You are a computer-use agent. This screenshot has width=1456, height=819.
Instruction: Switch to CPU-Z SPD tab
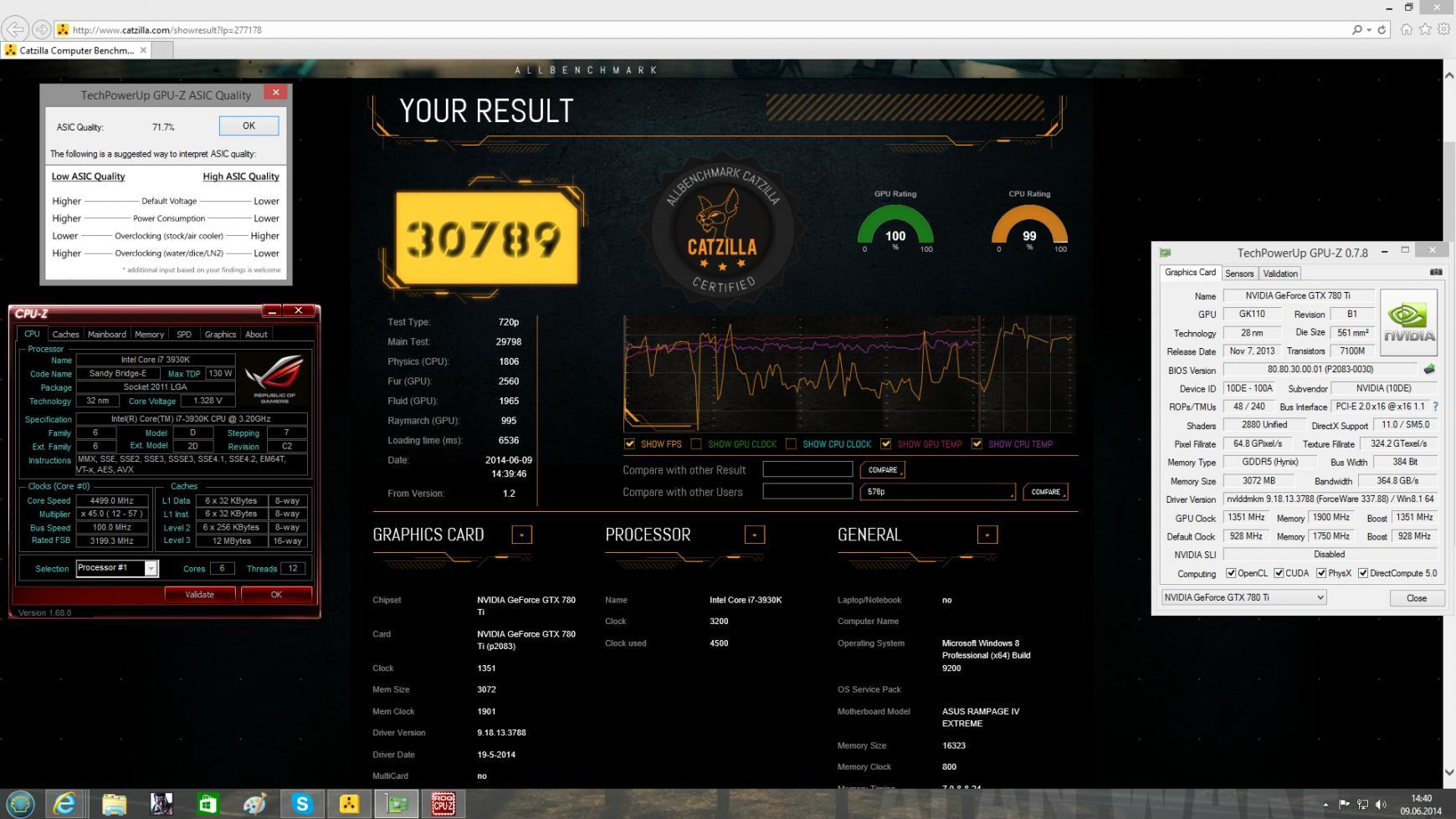click(x=184, y=334)
